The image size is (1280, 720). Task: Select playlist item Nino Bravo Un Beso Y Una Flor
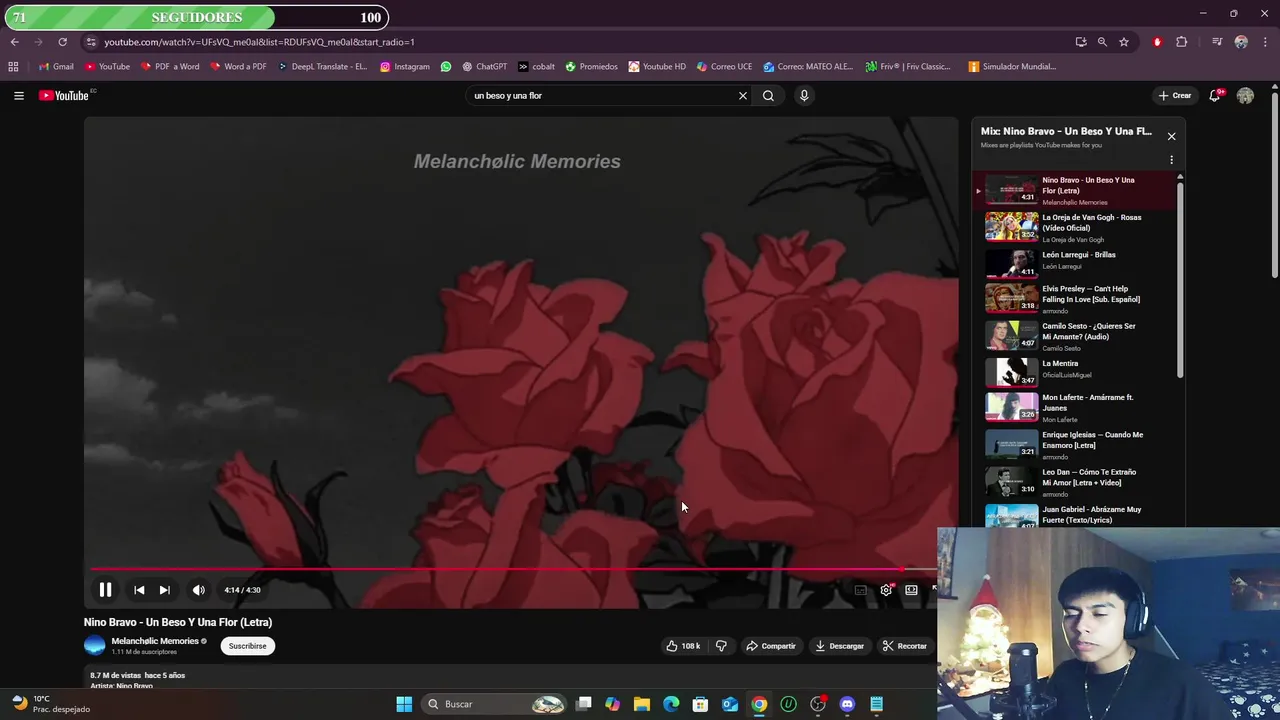[x=1075, y=190]
